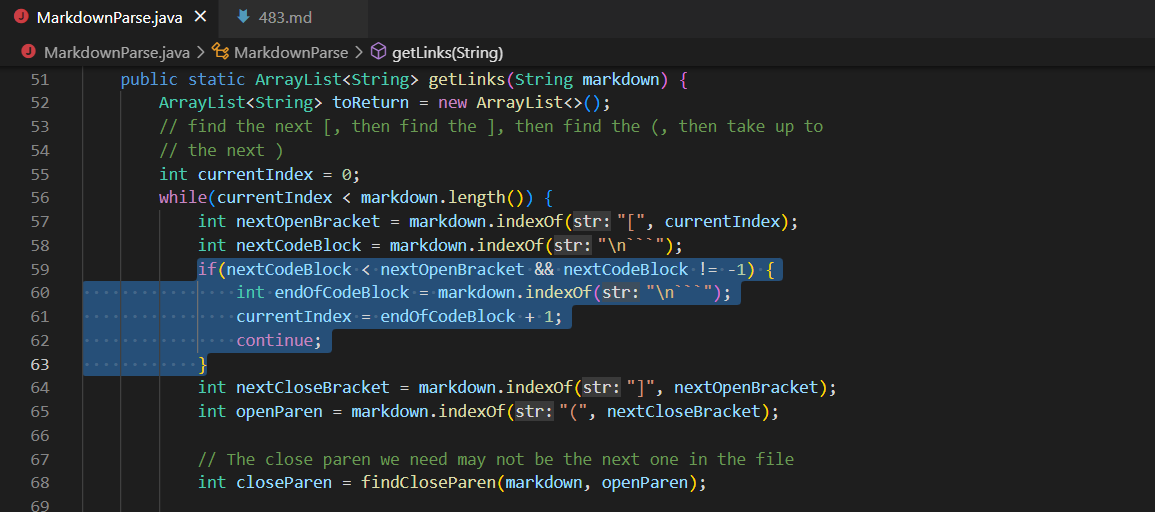
Task: Click line number 59 in the gutter
Action: [x=40, y=269]
